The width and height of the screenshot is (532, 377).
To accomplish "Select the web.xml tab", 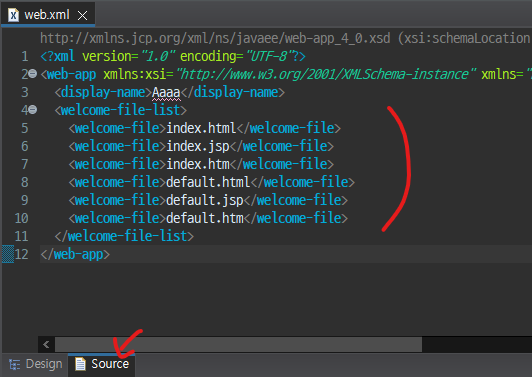I will coord(48,14).
